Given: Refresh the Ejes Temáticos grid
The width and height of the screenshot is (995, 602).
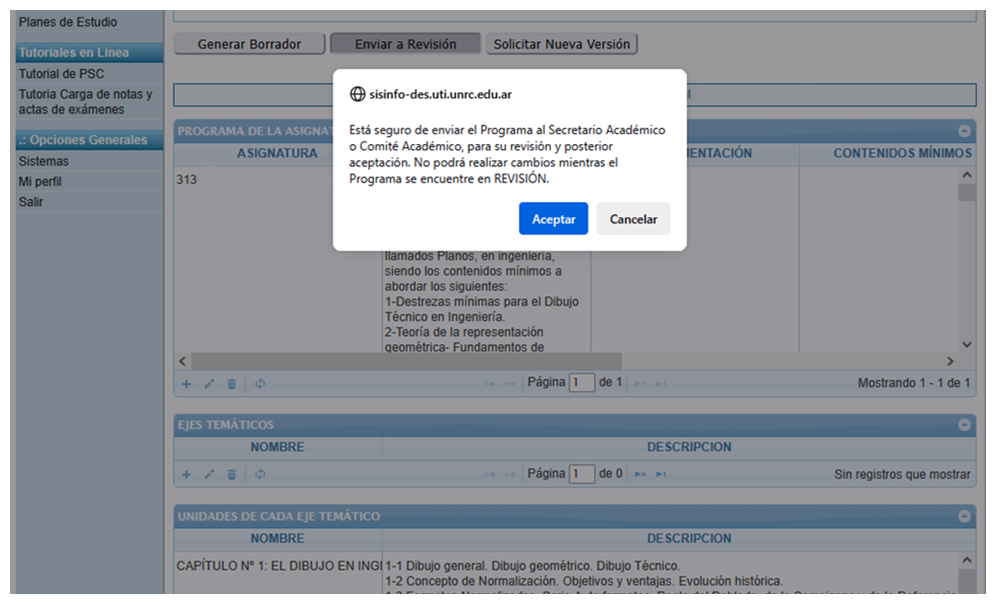Looking at the screenshot, I should [x=260, y=474].
